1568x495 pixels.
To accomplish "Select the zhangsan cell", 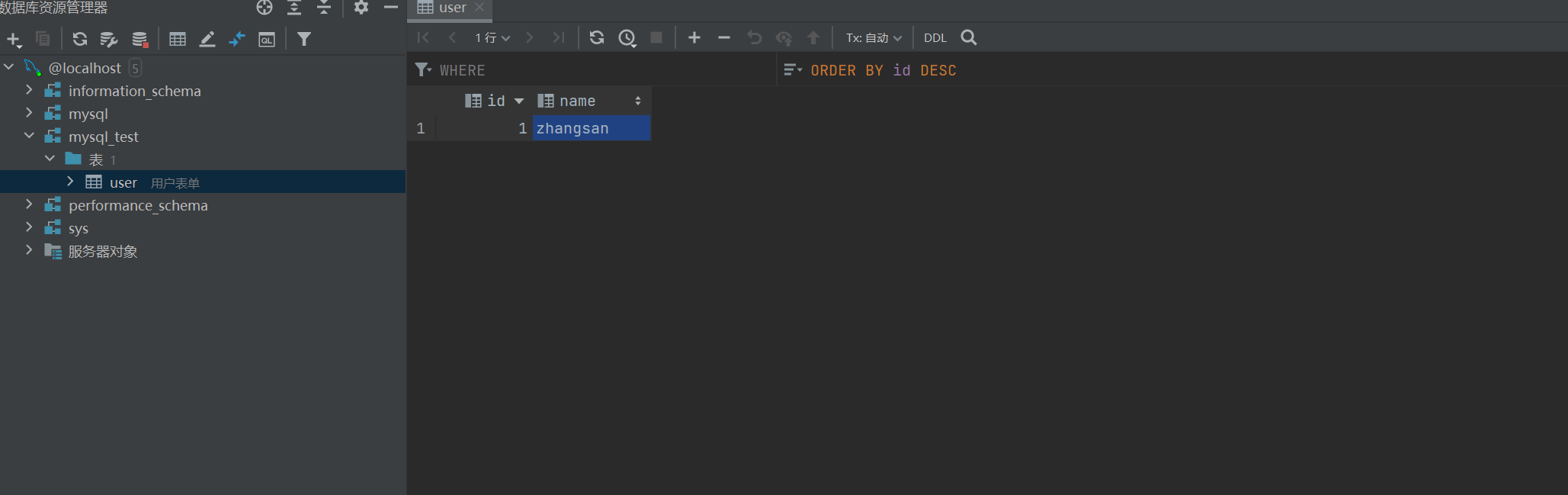I will (591, 128).
